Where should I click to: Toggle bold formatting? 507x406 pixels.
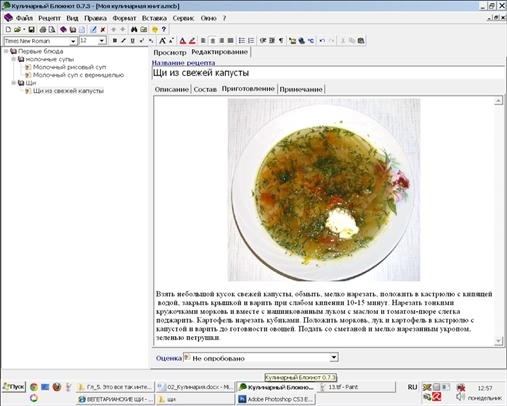[x=115, y=41]
